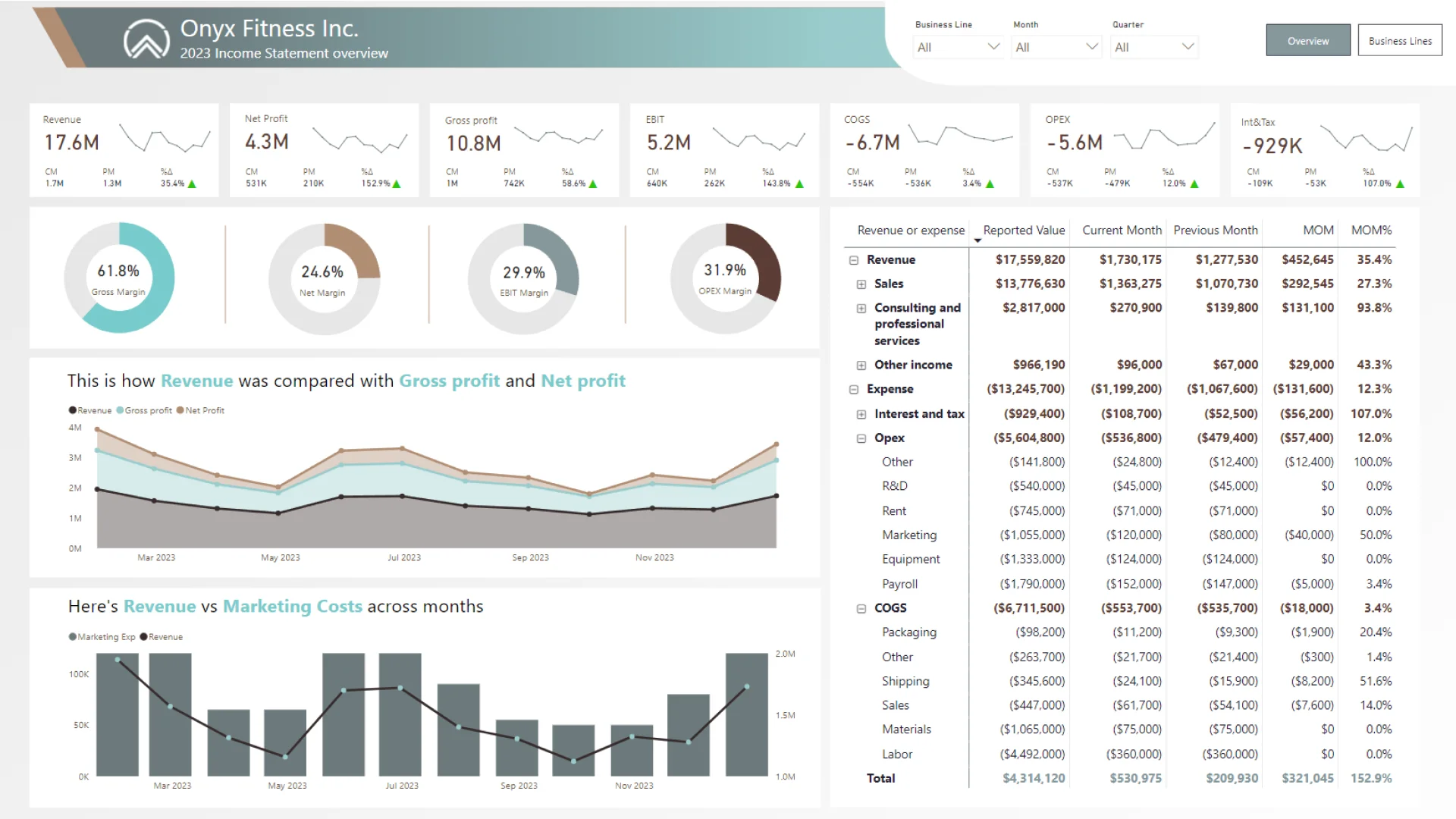Click Revenue card green up triangle
The image size is (1456, 819).
[192, 184]
